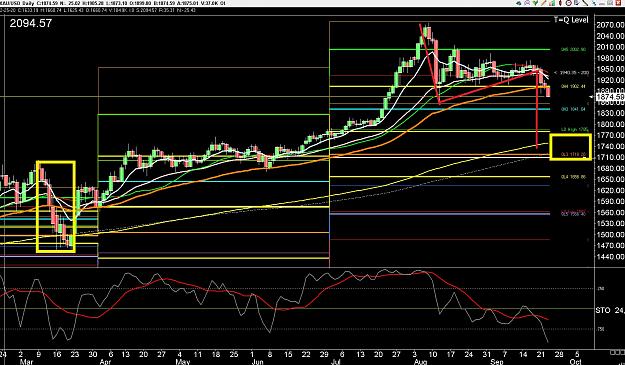Click the Oct month label on the date axis
Screen dimensions: 625x365
(575, 362)
